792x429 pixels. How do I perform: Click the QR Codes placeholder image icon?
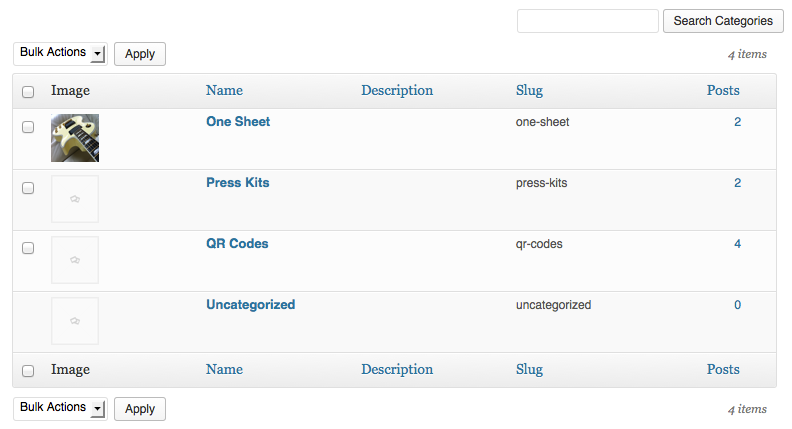pos(75,260)
